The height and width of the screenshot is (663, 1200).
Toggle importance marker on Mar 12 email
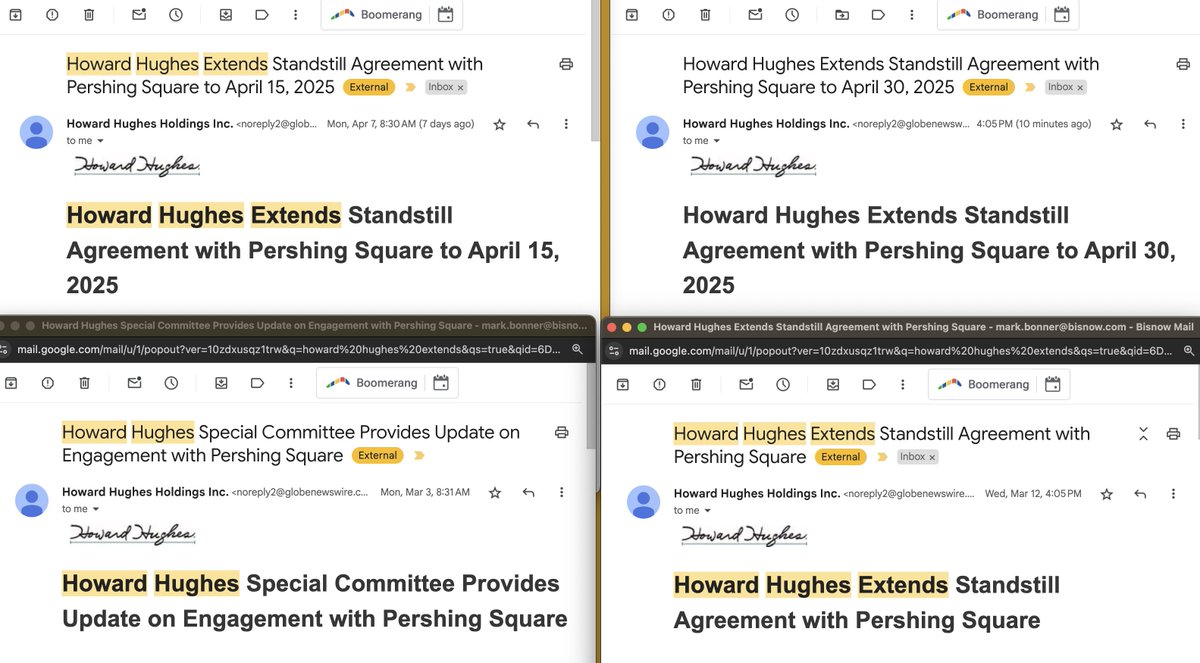click(x=881, y=457)
